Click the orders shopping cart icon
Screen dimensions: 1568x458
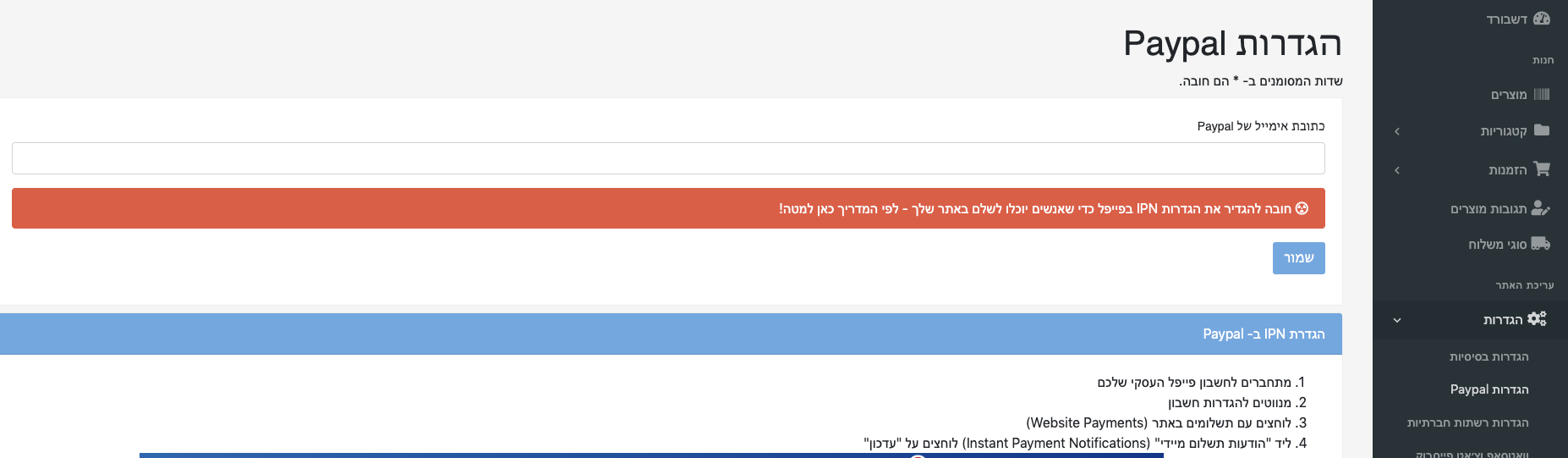tap(1542, 169)
